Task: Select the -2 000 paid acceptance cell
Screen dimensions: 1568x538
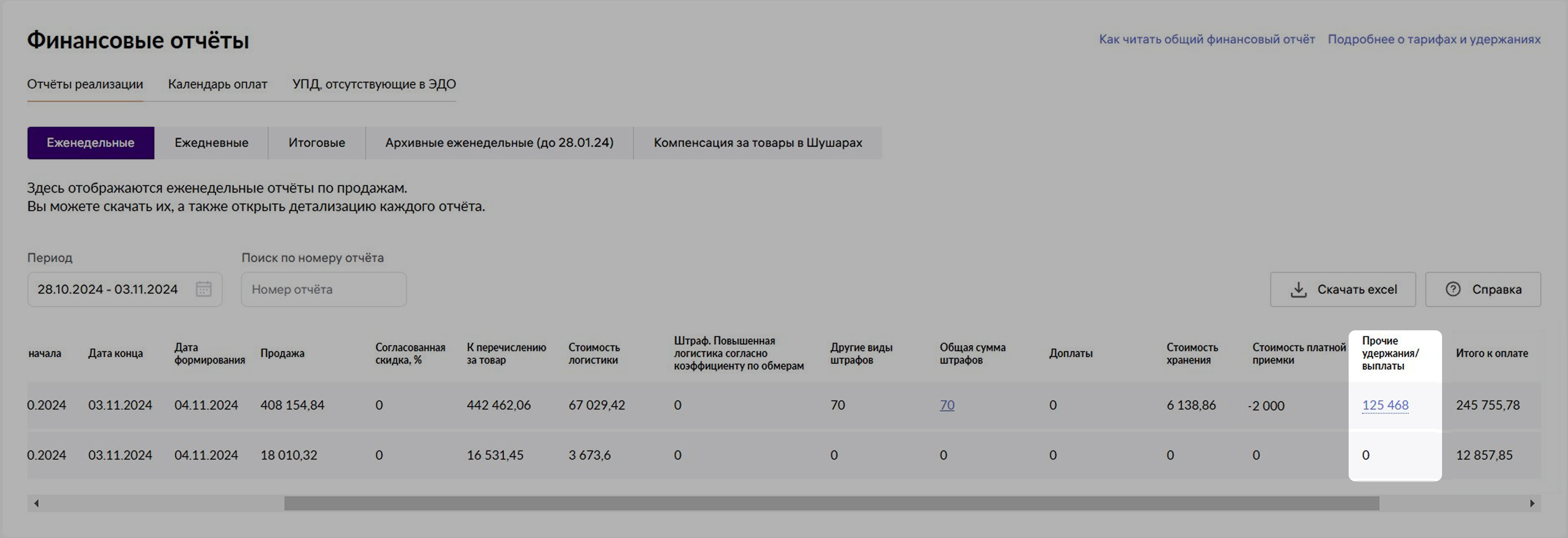Action: (x=1266, y=406)
